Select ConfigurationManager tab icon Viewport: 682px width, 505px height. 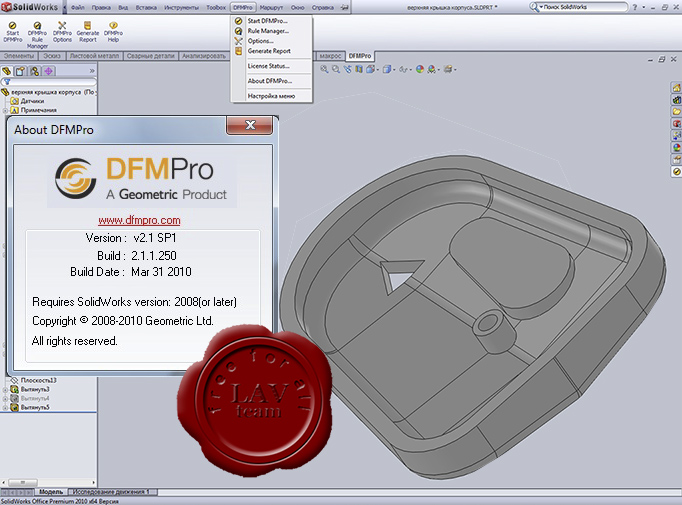tap(34, 71)
